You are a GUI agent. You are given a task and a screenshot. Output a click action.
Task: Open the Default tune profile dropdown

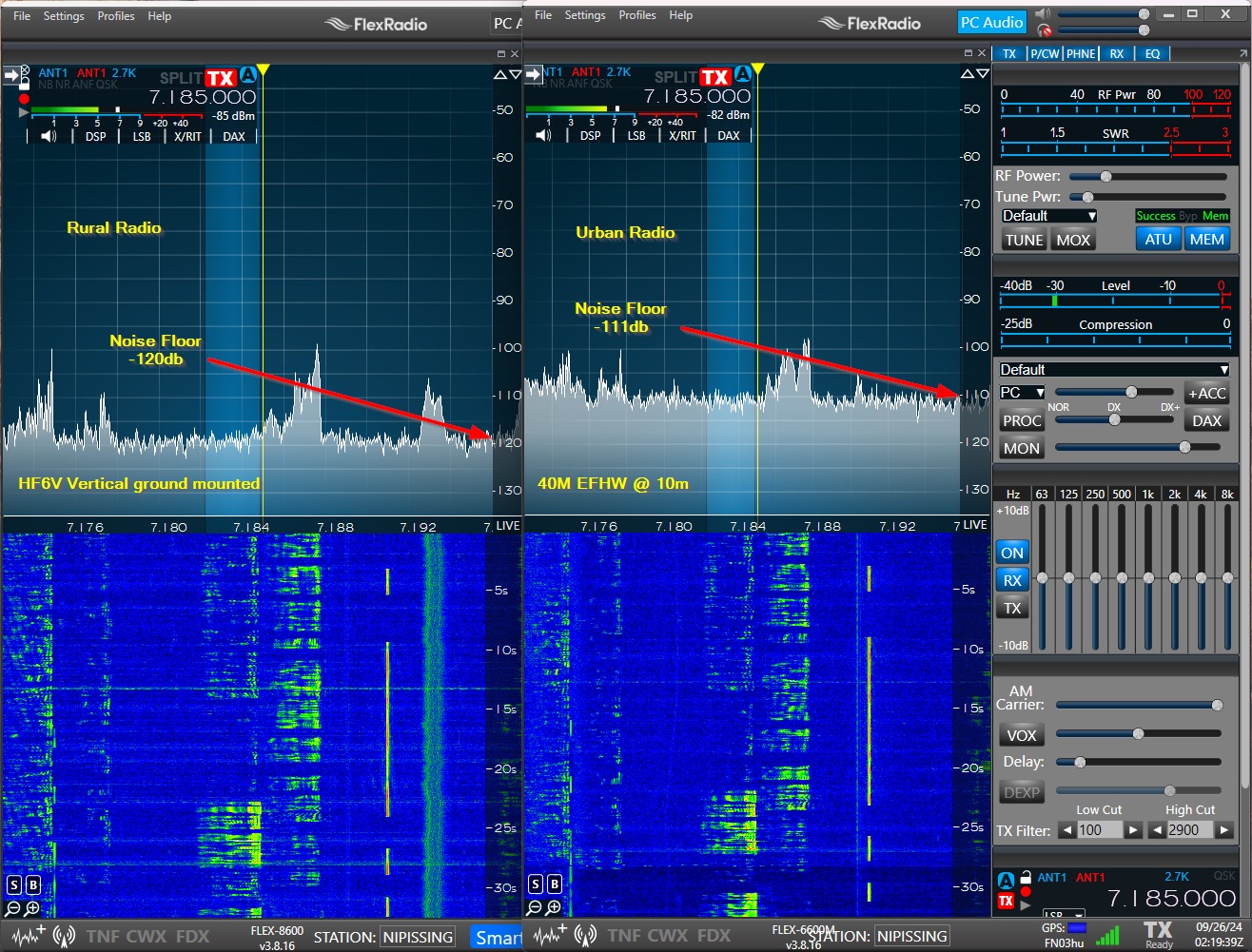pos(1048,216)
